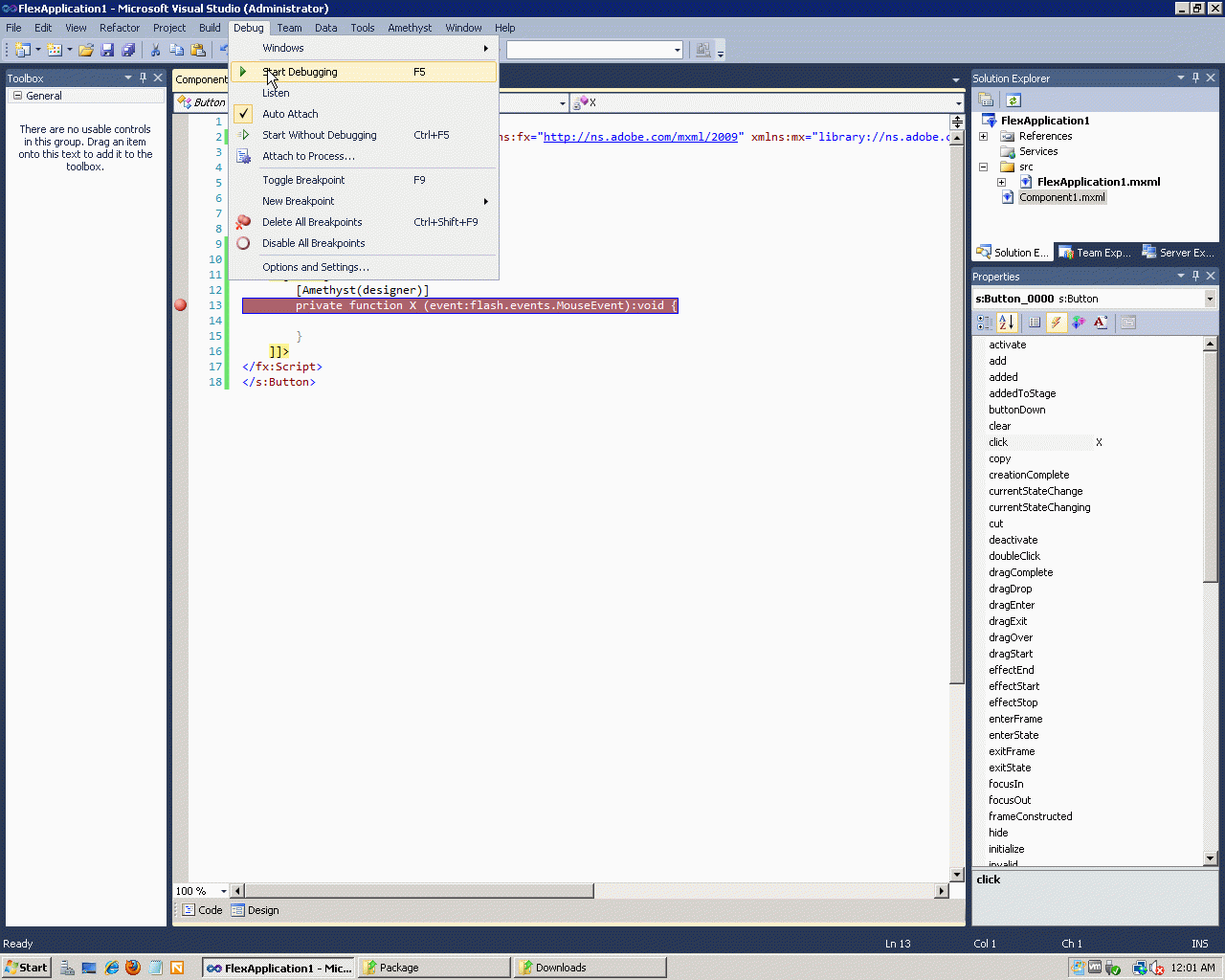
Task: Click the Save All toolbar icon
Action: click(128, 50)
